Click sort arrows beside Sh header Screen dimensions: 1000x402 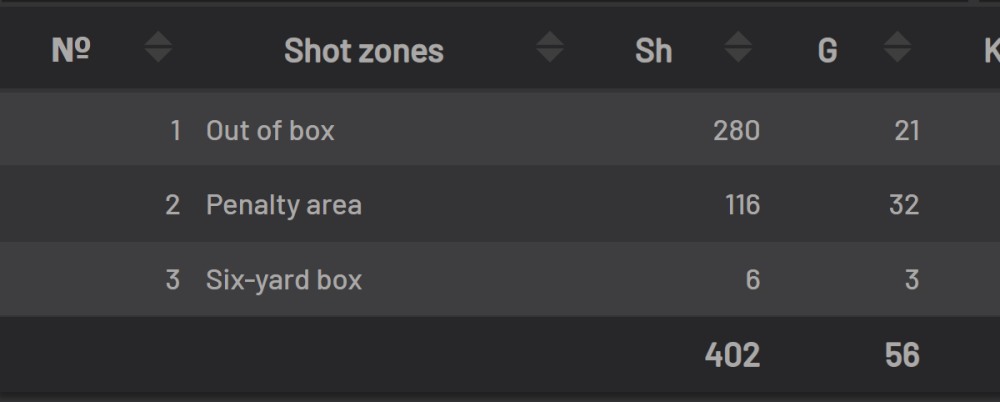tap(738, 48)
